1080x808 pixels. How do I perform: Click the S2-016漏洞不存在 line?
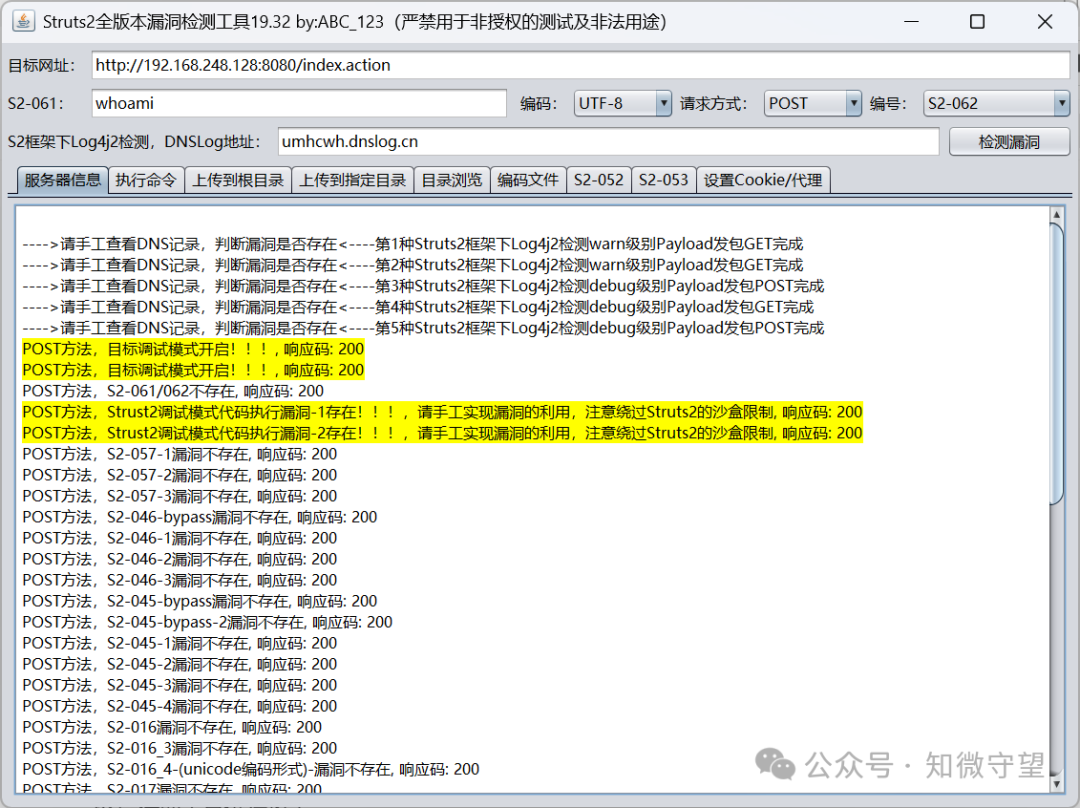pyautogui.click(x=172, y=727)
